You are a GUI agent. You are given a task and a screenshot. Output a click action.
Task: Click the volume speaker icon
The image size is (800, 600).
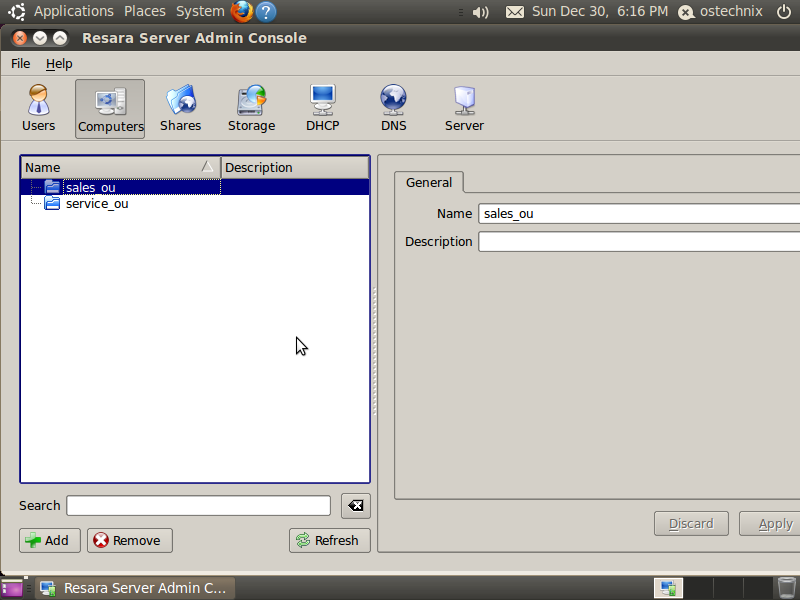[x=480, y=12]
